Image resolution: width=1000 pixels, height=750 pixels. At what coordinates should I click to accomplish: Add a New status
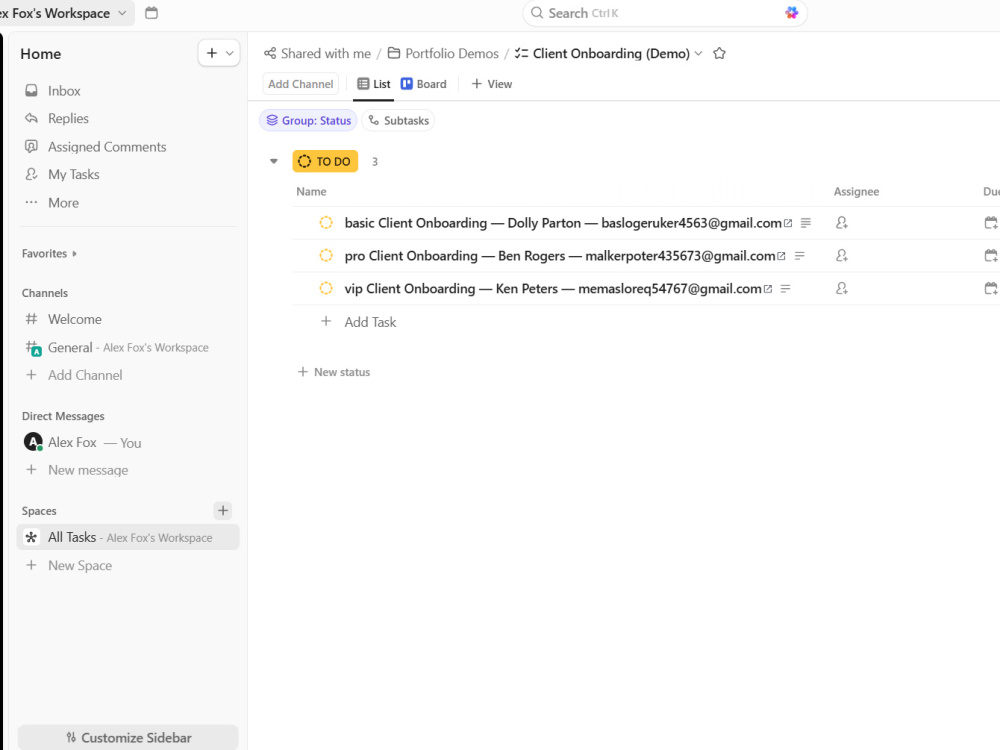click(334, 372)
